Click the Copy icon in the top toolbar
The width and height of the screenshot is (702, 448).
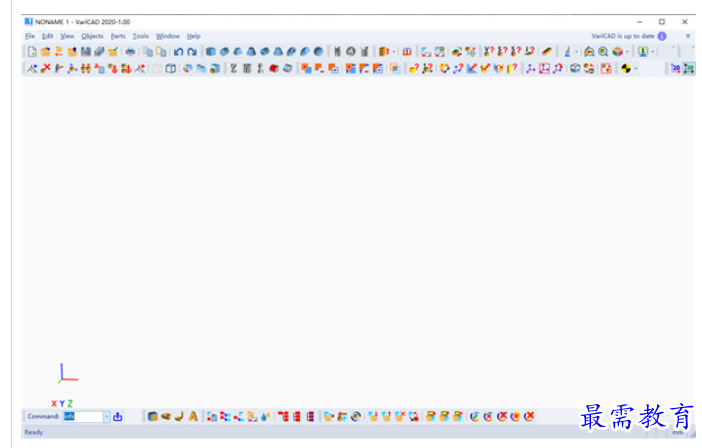click(x=148, y=52)
